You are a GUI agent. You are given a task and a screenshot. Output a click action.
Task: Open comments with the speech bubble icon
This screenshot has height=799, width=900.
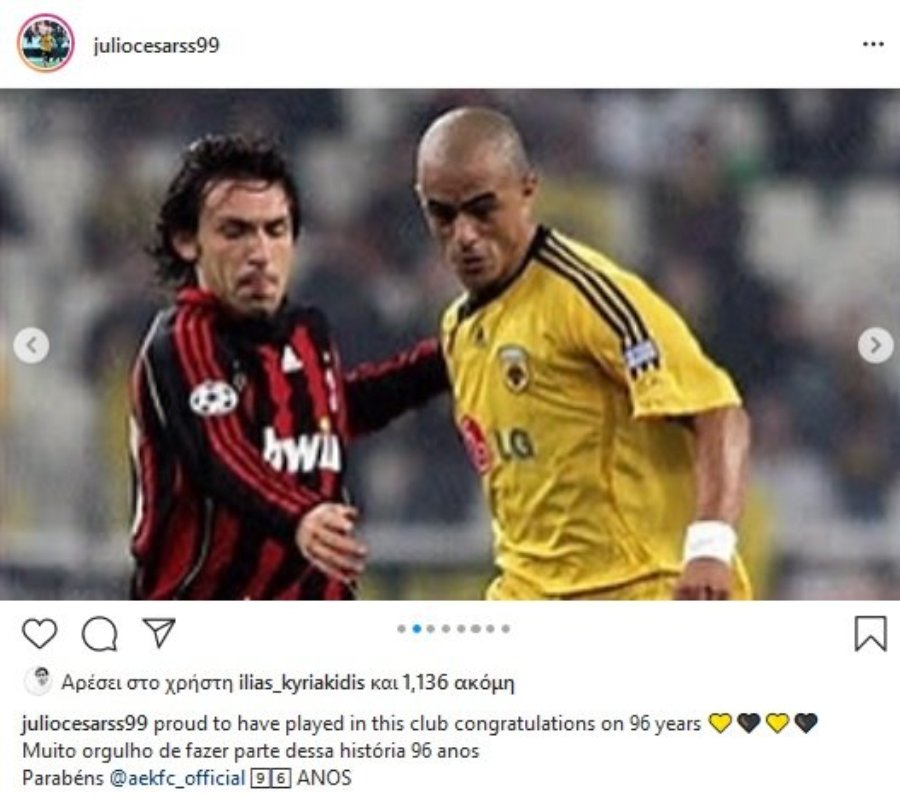tap(100, 634)
